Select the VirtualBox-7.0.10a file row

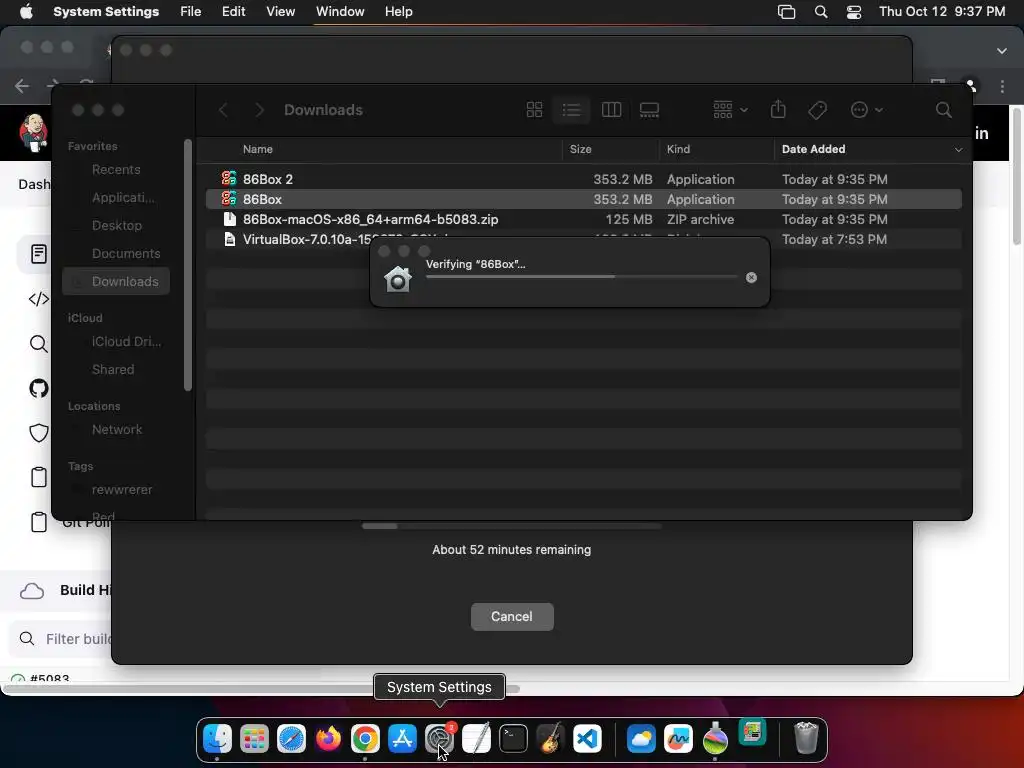point(583,239)
